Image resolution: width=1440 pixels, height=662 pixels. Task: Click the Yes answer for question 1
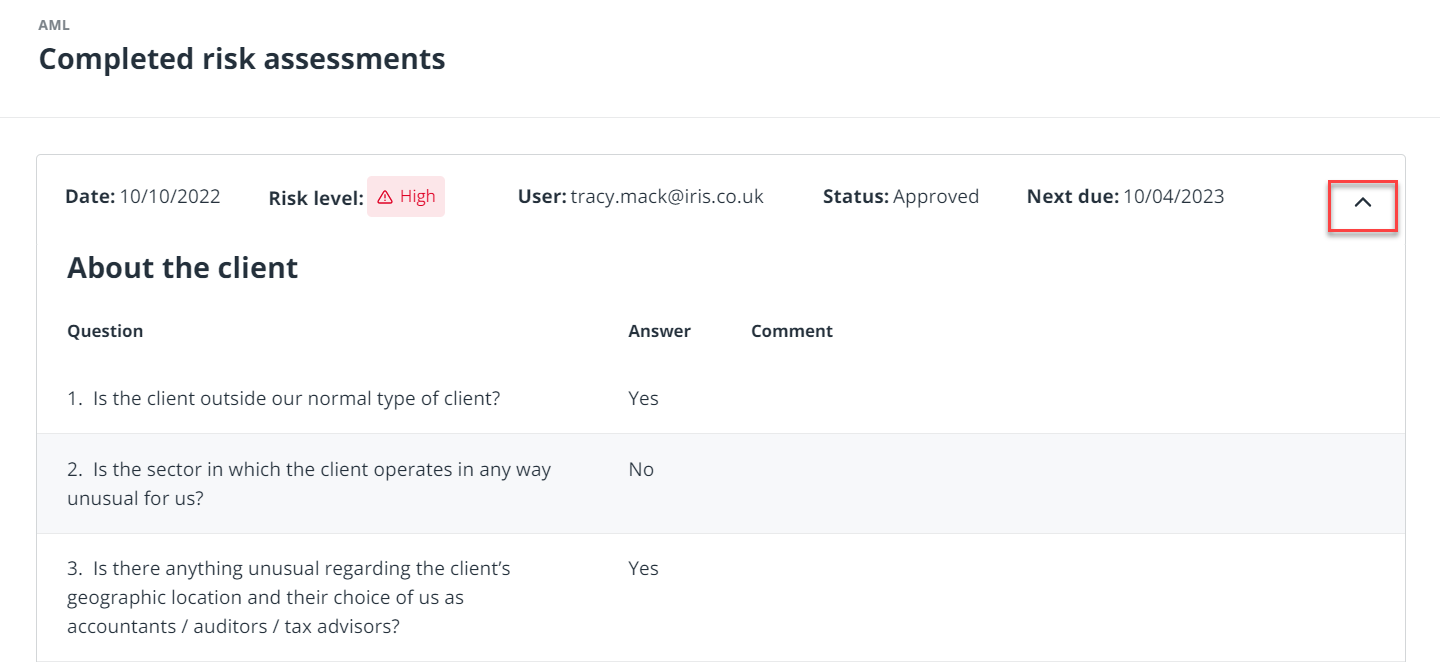click(x=644, y=398)
